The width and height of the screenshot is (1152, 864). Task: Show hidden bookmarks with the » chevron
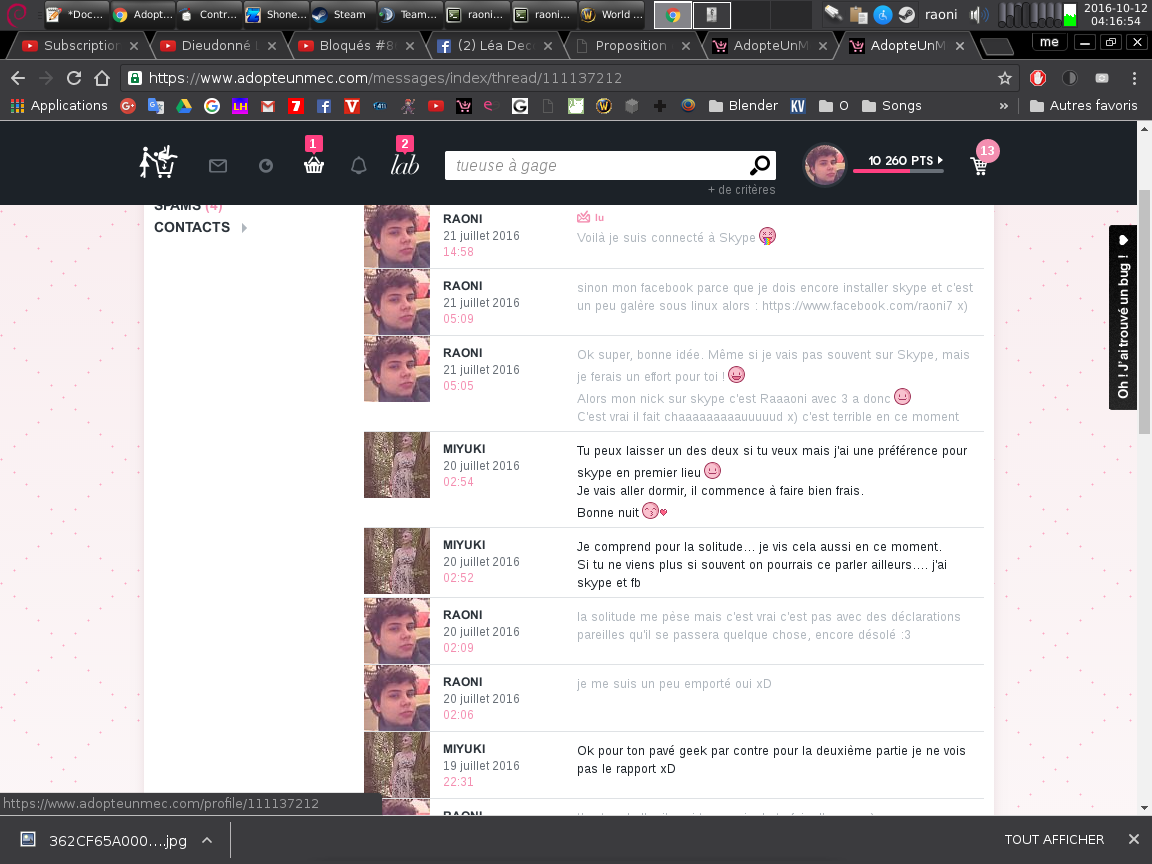1004,106
